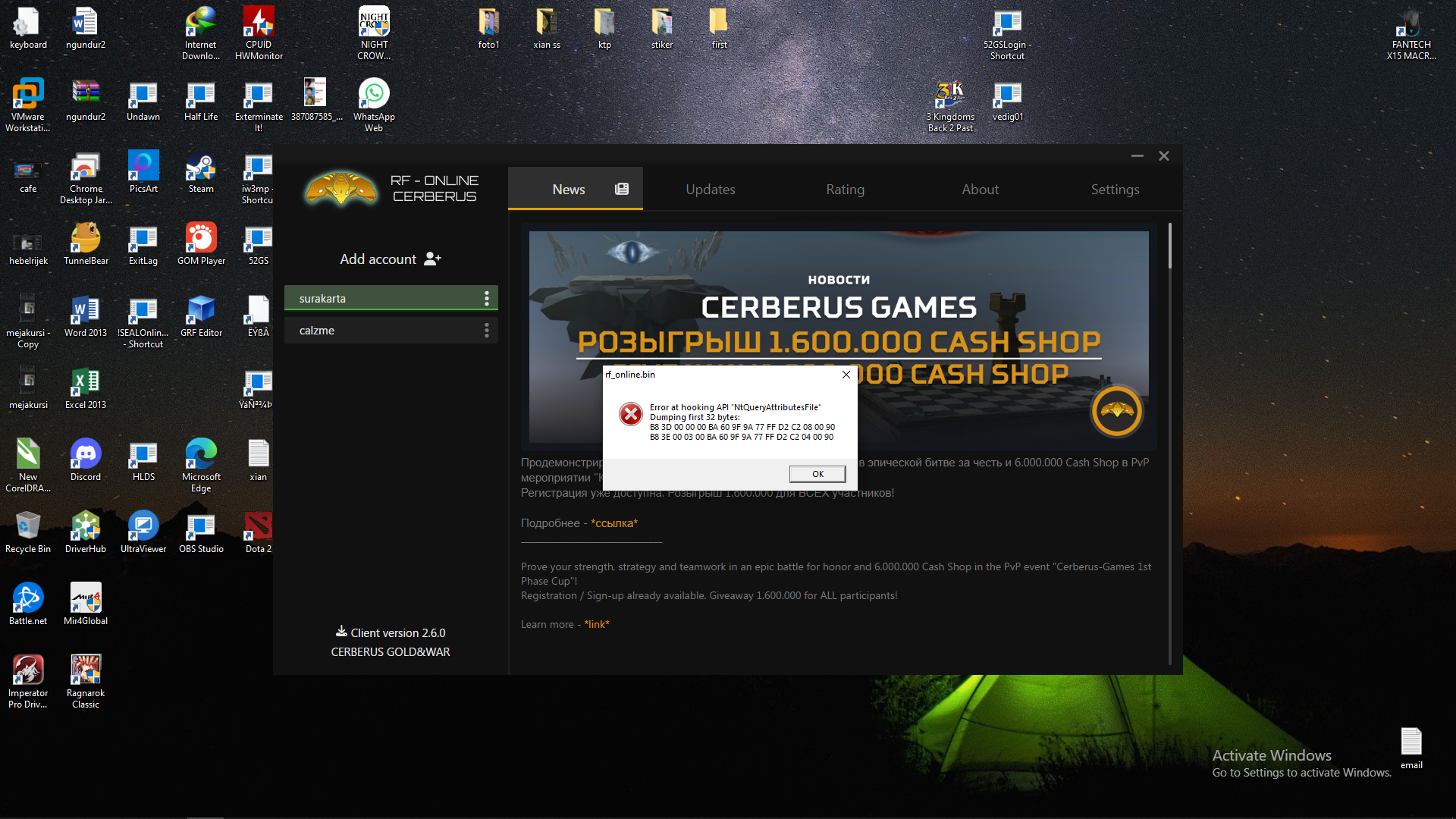Open the ExitLag desktop icon
This screenshot has width=1456, height=819.
[x=143, y=244]
